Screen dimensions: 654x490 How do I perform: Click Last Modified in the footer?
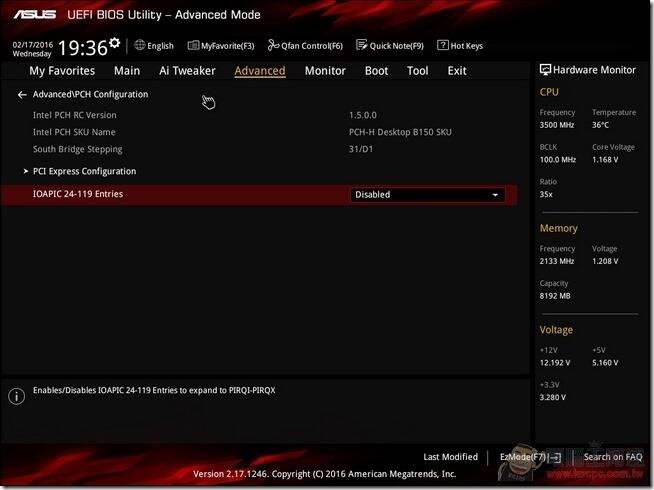[x=450, y=457]
